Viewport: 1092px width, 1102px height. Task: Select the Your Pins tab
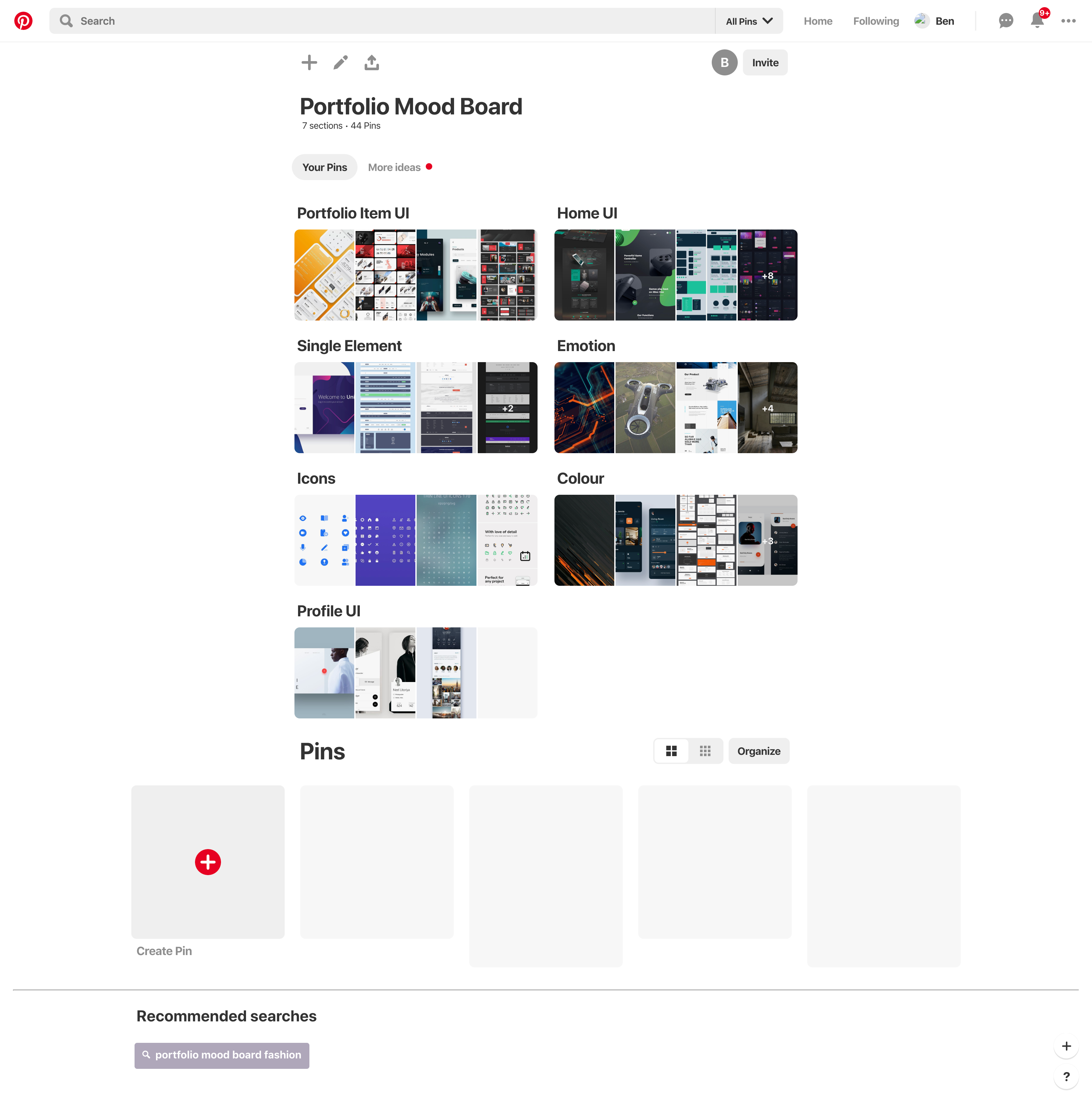324,167
